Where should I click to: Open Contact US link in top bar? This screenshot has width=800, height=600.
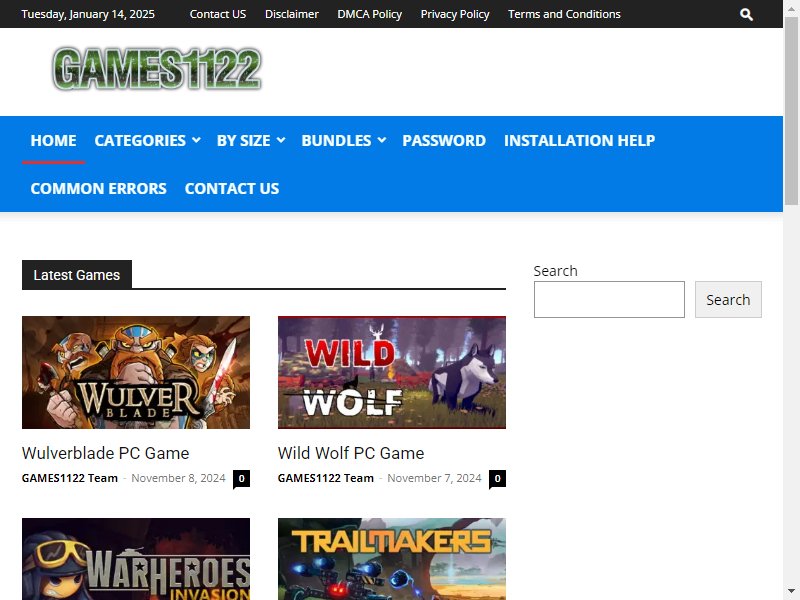(218, 14)
